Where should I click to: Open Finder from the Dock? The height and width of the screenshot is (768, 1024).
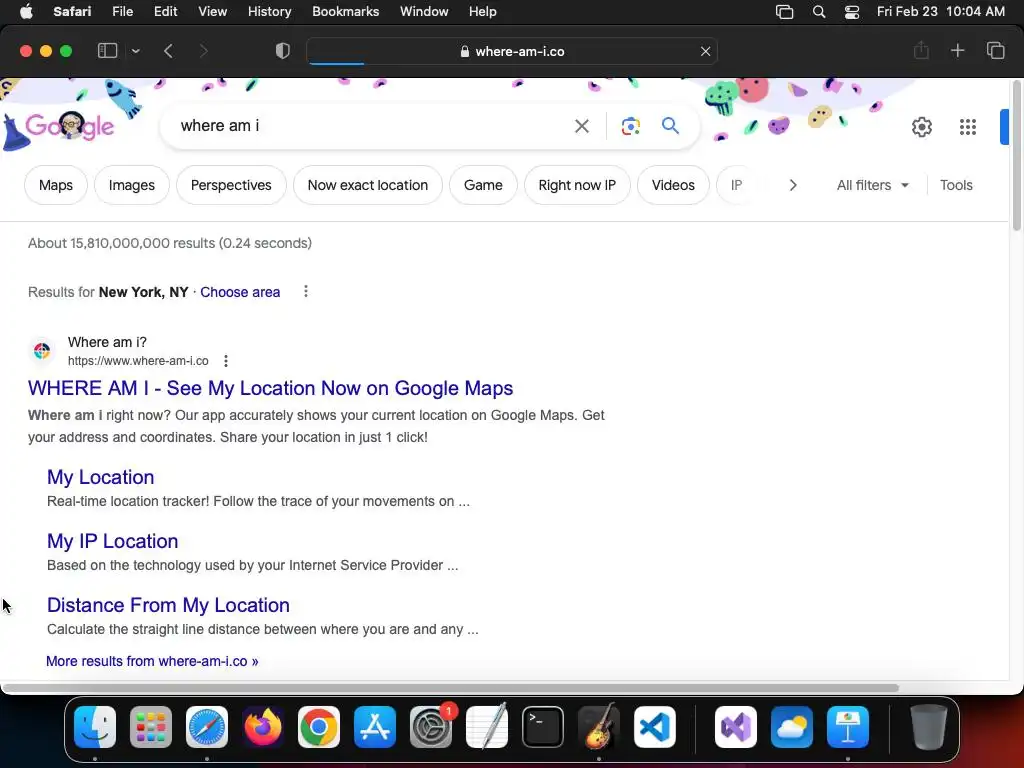click(x=95, y=727)
